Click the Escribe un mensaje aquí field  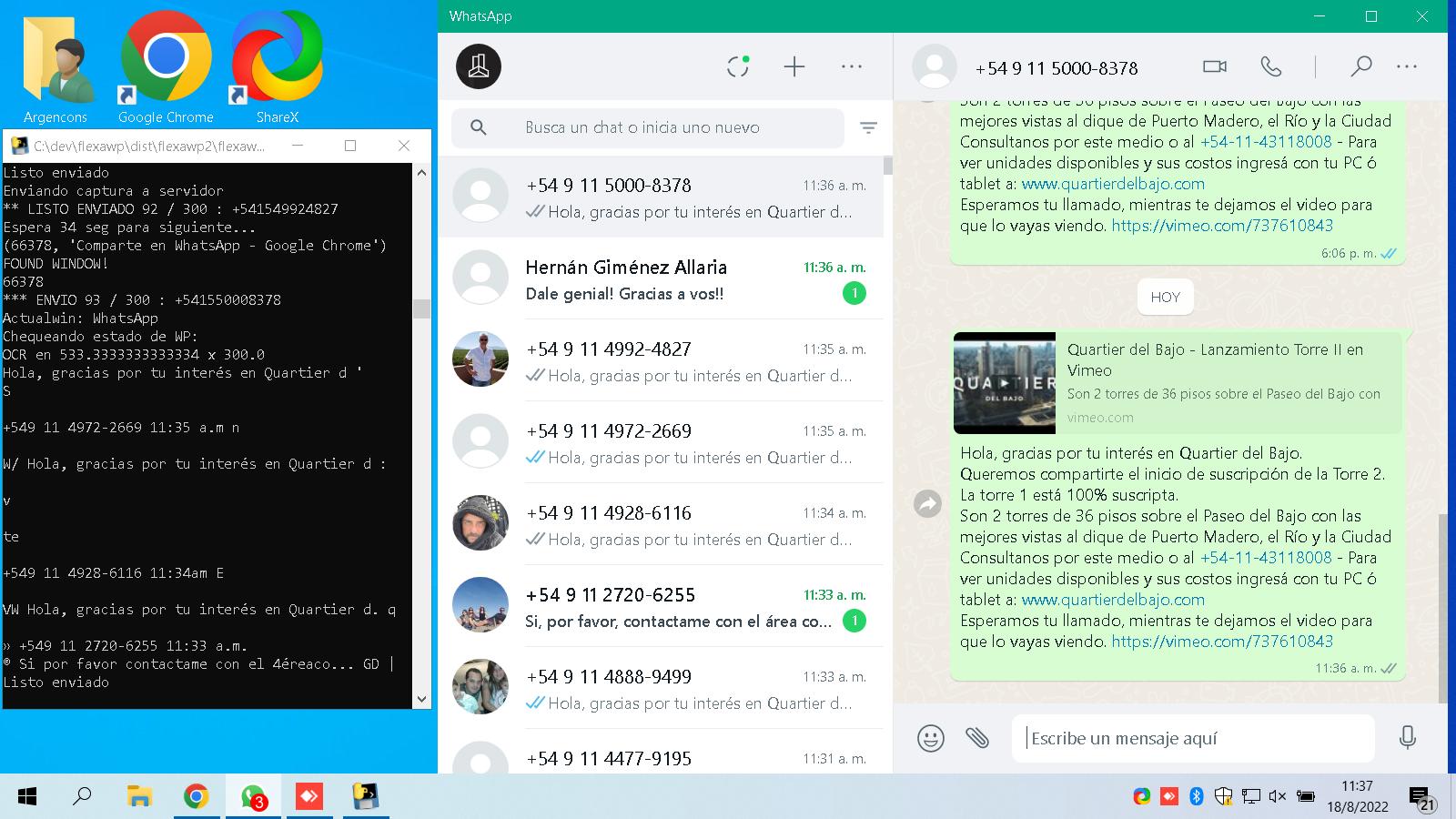pos(1192,738)
